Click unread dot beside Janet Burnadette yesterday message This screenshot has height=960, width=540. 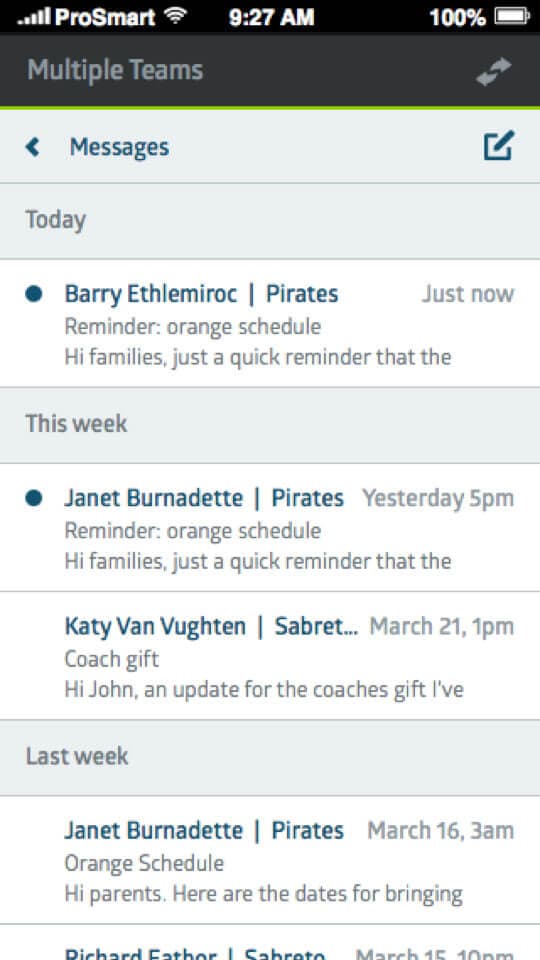(x=34, y=498)
